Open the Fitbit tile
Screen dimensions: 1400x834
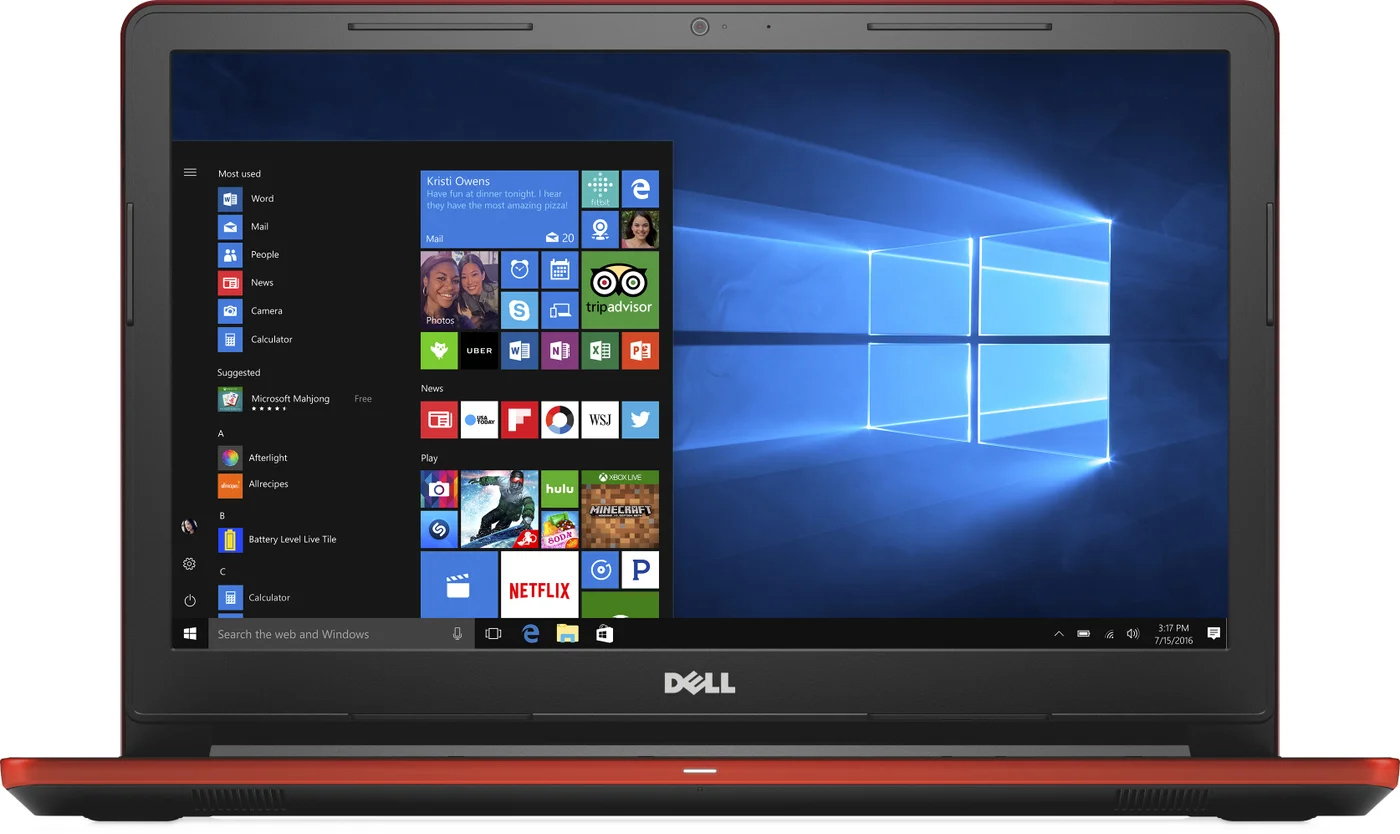pyautogui.click(x=600, y=189)
